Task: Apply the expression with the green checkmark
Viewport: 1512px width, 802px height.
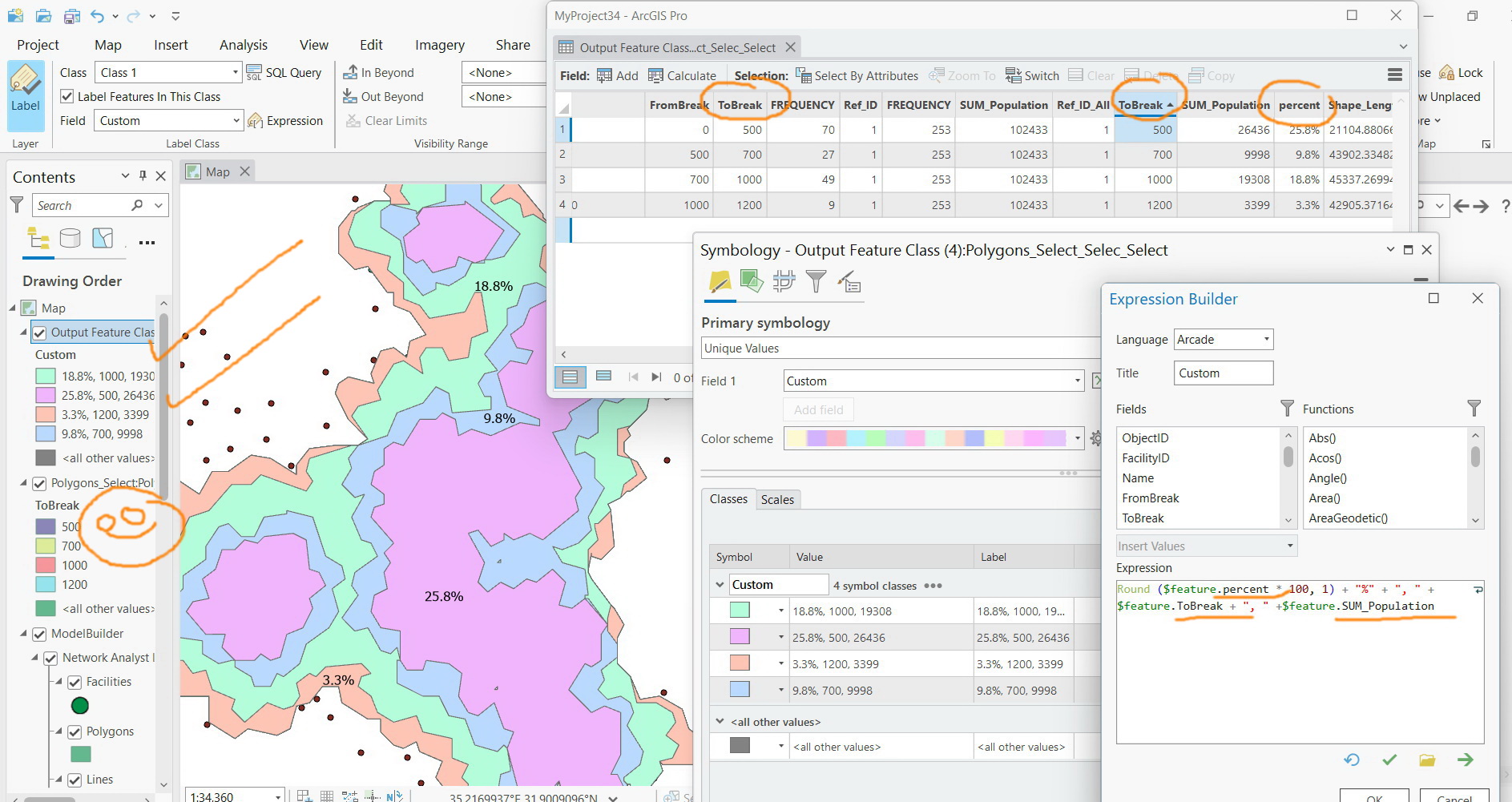Action: [1390, 760]
